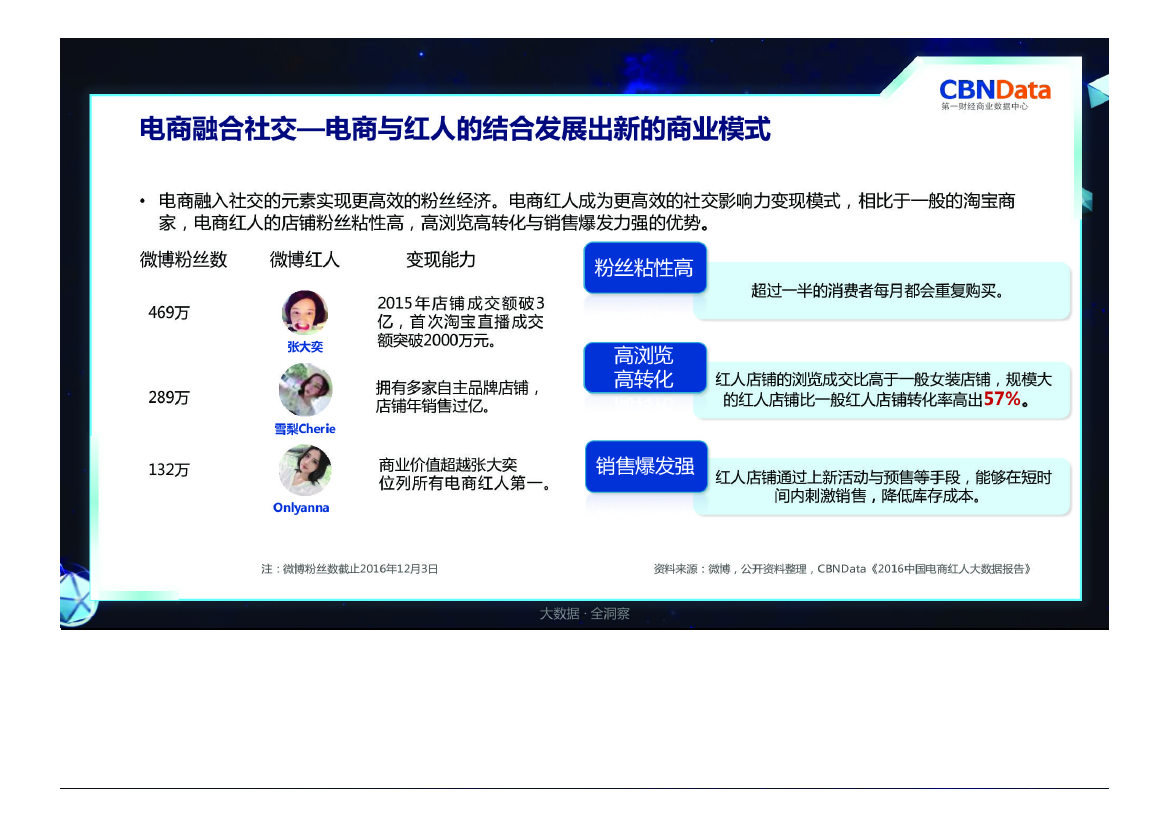This screenshot has width=1168, height=826.
Task: Select the 粉丝粘性高 blue button
Action: click(x=644, y=267)
